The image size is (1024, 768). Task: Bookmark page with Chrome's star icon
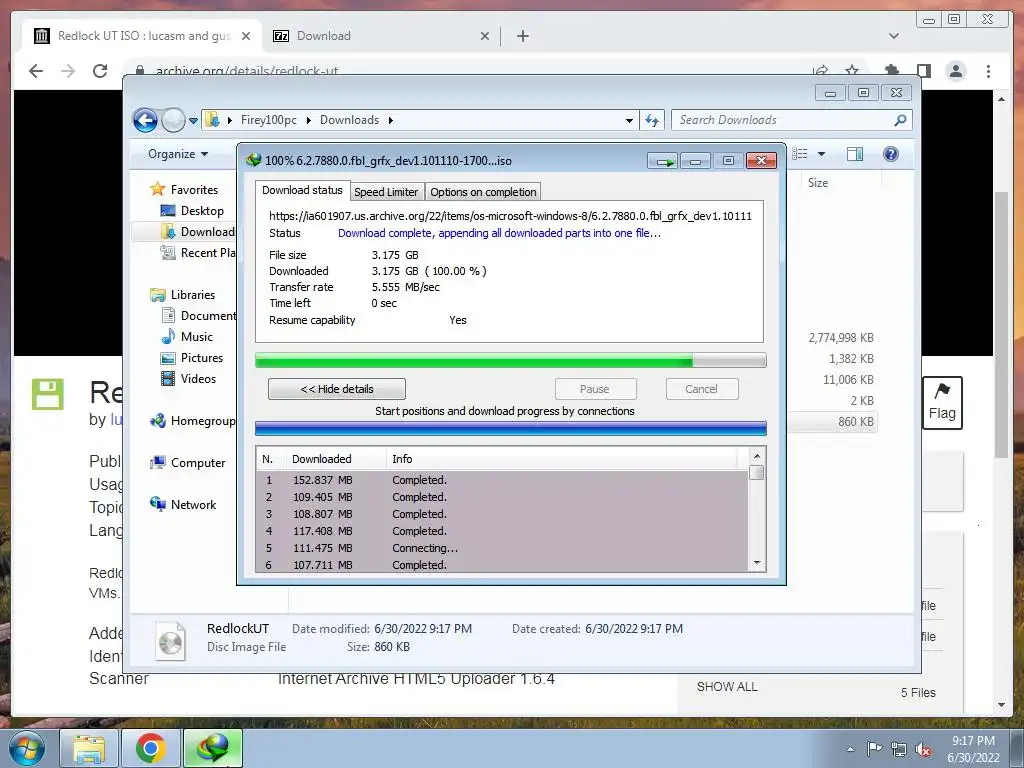[x=852, y=70]
